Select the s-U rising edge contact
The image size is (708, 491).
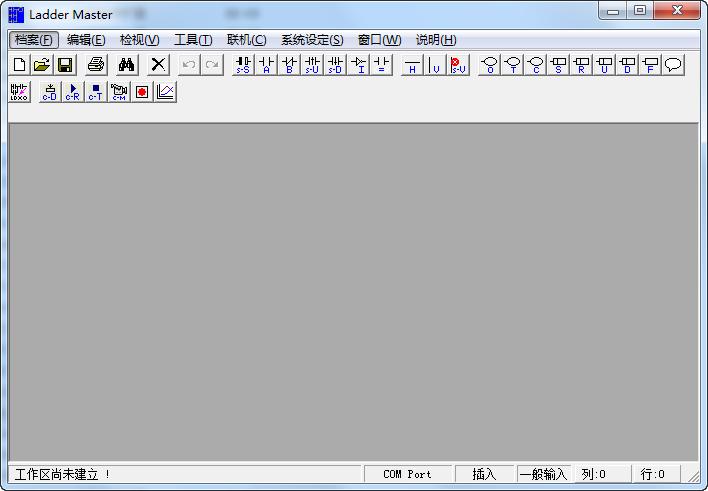coord(312,65)
